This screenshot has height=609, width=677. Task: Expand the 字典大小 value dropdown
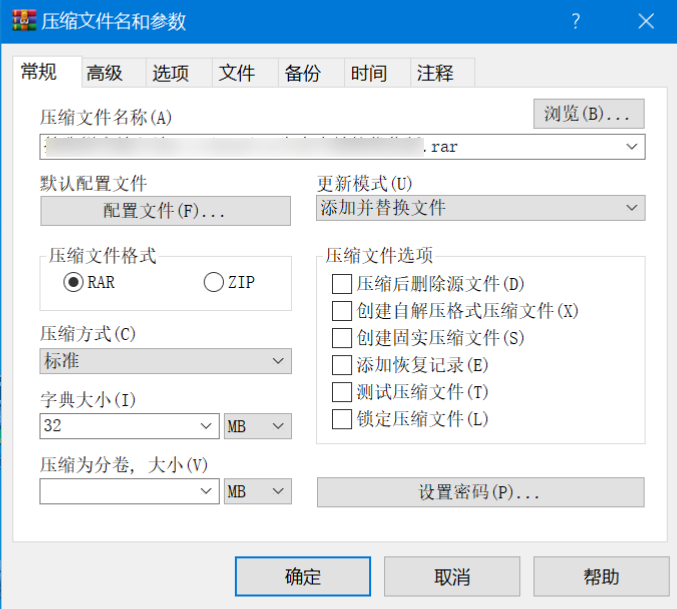(206, 426)
